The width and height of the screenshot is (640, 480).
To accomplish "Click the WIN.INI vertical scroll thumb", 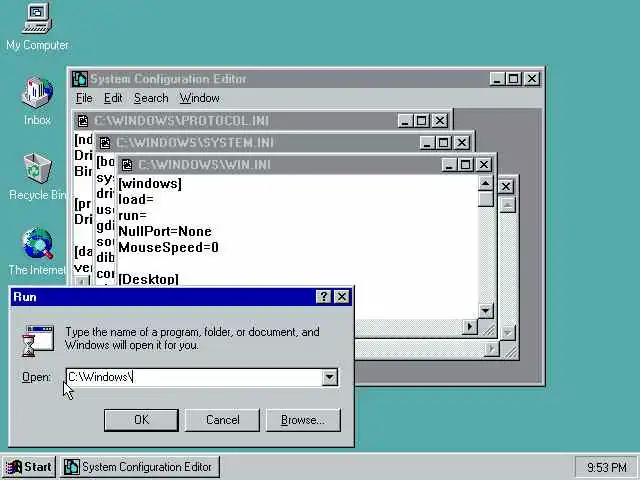I will click(x=485, y=199).
